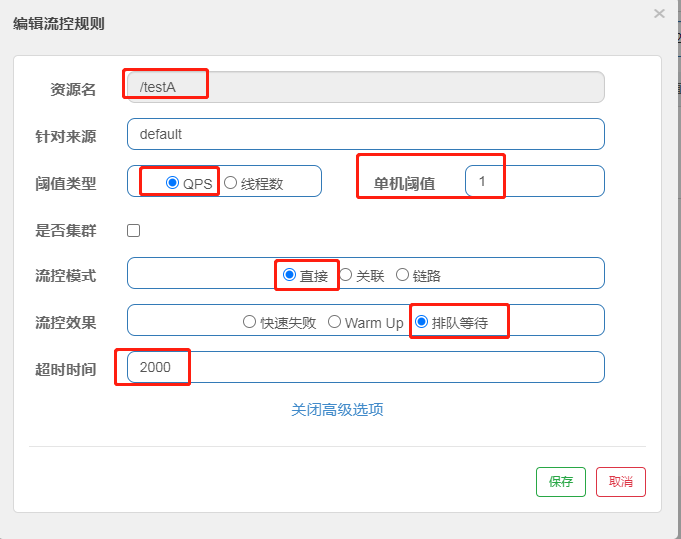Save the rule with 保存 button
The image size is (681, 539).
(561, 482)
